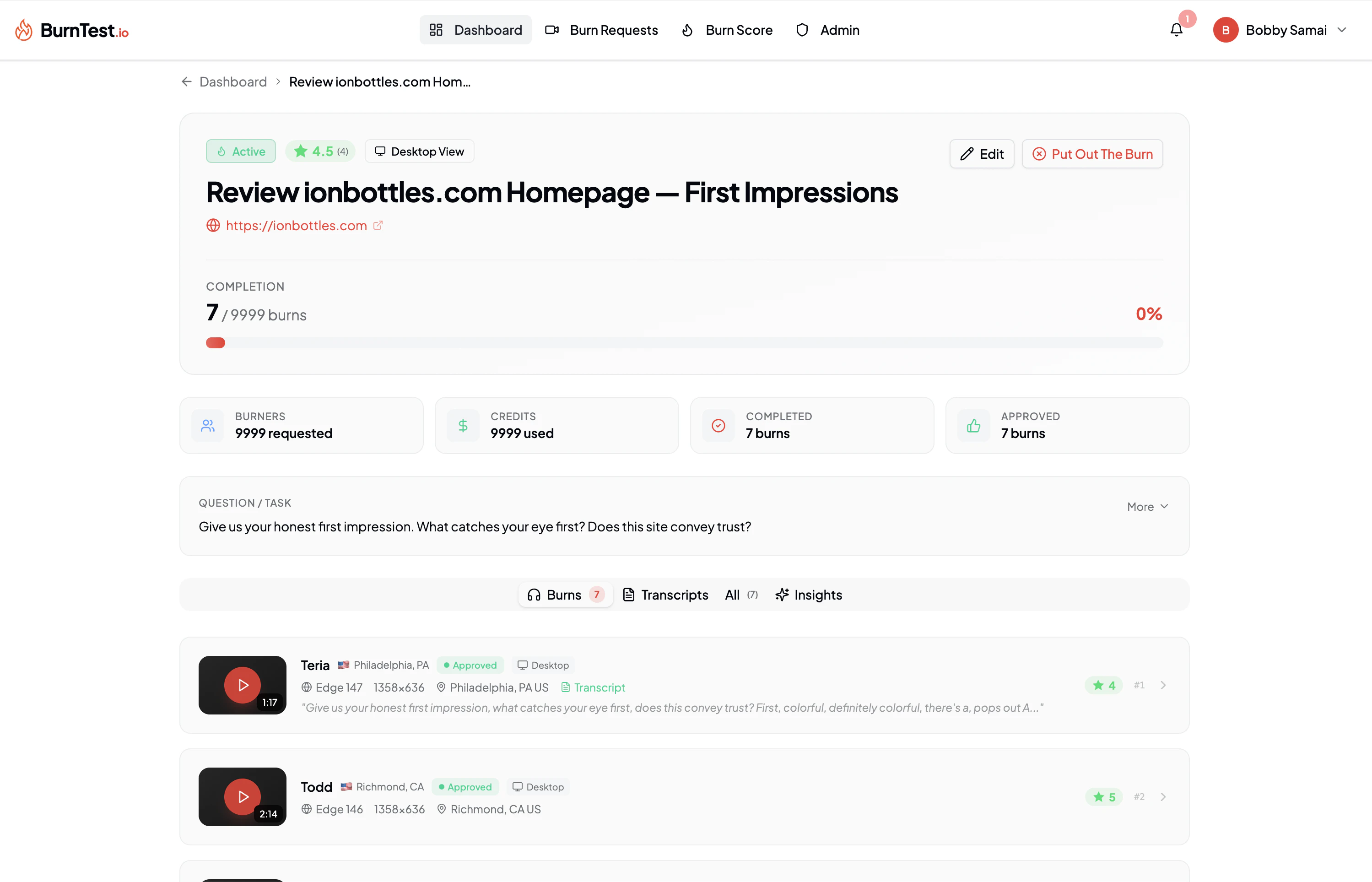Click the completion progress bar
This screenshot has width=1372, height=882.
coord(684,342)
